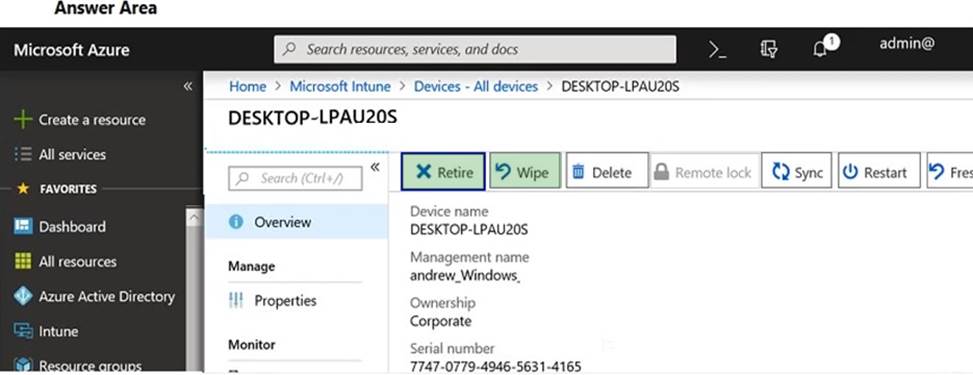Sync the device
Image resolution: width=973 pixels, height=375 pixels.
click(x=797, y=172)
